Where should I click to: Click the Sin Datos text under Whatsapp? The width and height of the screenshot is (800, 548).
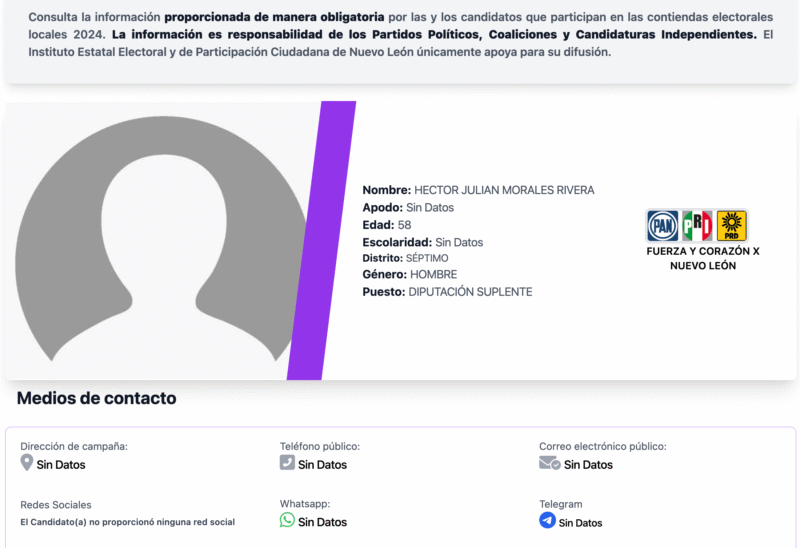[x=322, y=522]
